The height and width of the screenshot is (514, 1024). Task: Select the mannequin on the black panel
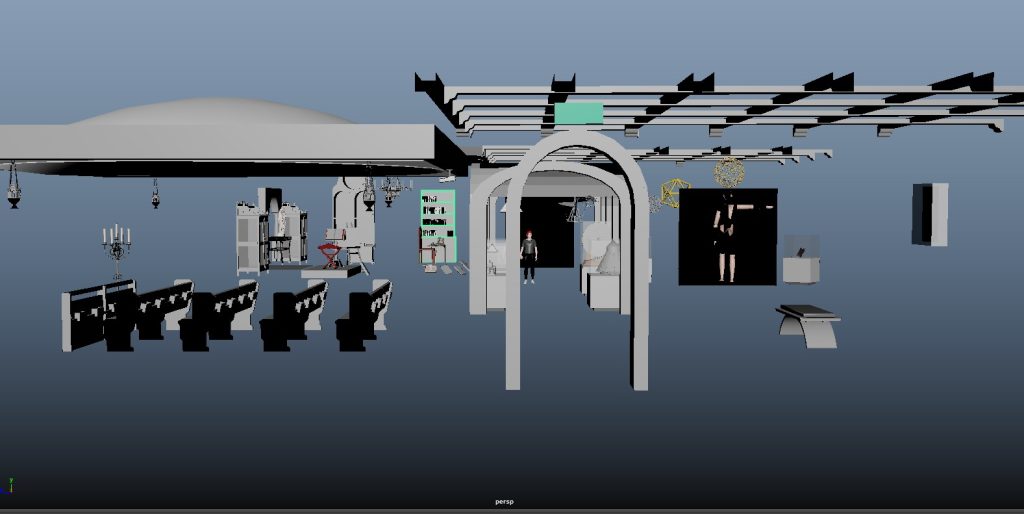click(x=726, y=237)
